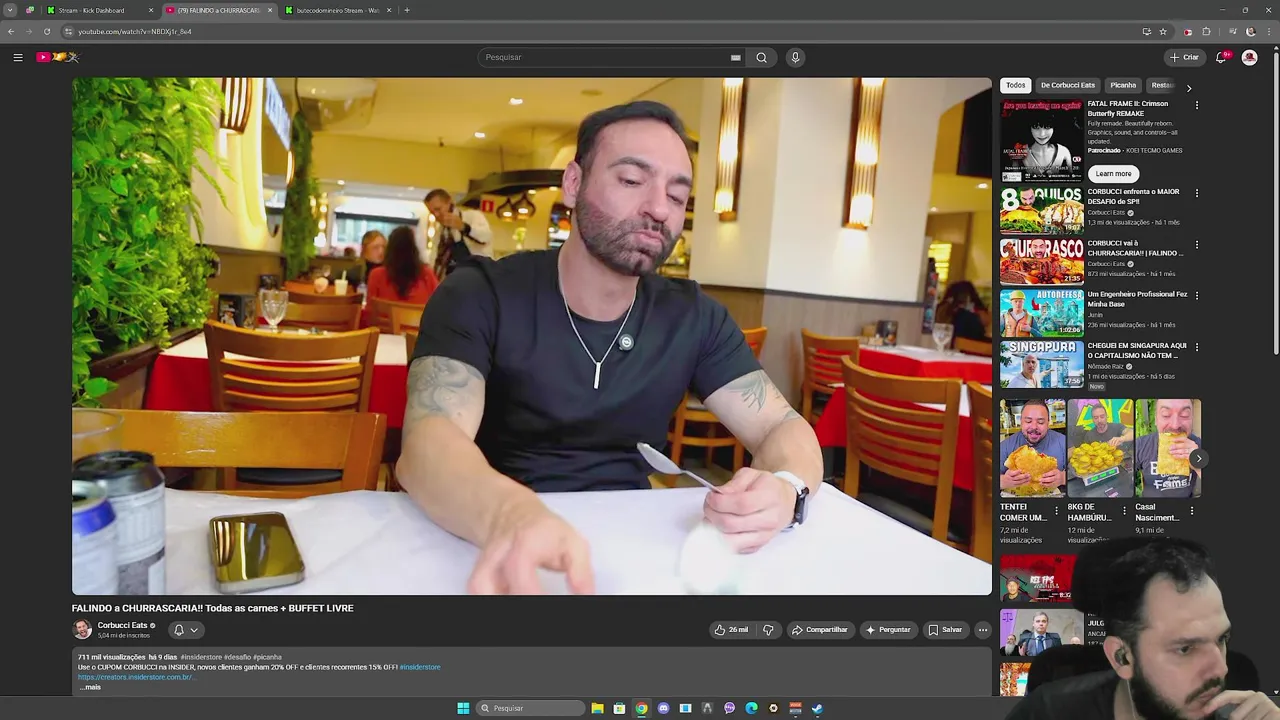Open the YouTube guide hamburger menu
The height and width of the screenshot is (720, 1280).
click(17, 57)
